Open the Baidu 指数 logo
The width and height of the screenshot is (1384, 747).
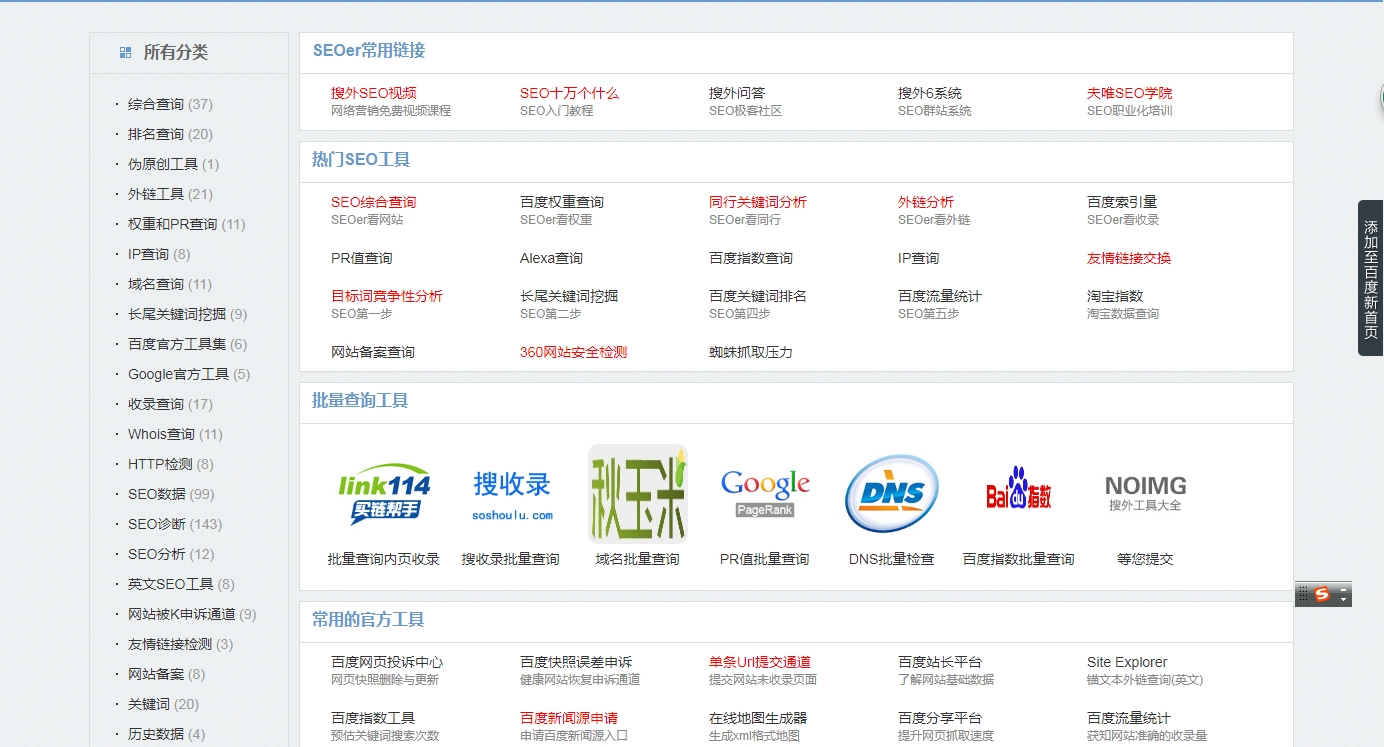(x=1019, y=489)
